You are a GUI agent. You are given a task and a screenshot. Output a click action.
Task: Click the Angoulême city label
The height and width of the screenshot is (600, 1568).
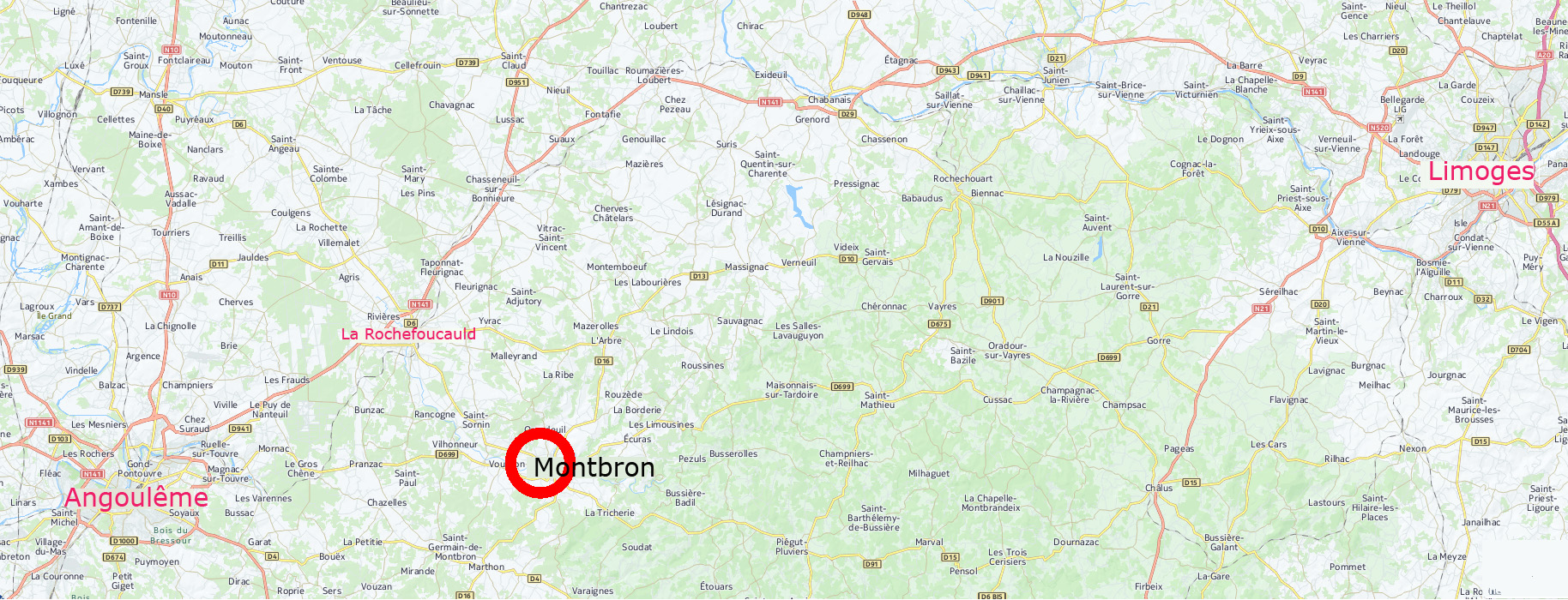point(136,497)
